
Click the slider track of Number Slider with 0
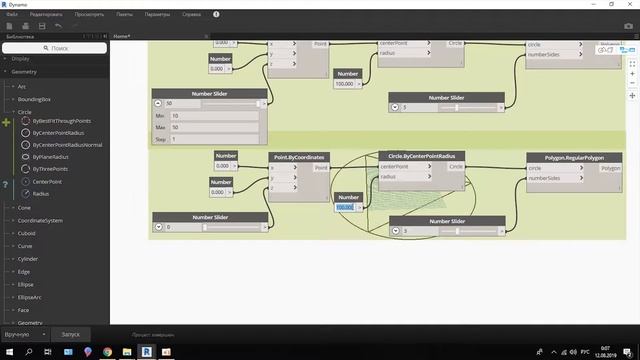tap(231, 227)
